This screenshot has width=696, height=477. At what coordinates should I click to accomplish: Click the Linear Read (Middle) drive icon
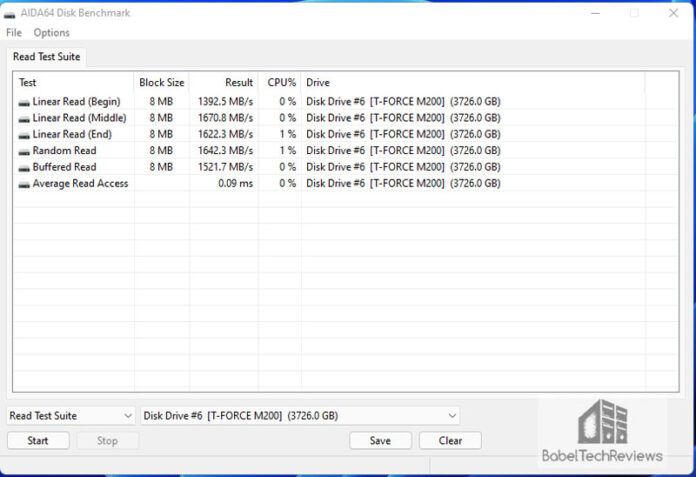pyautogui.click(x=24, y=119)
